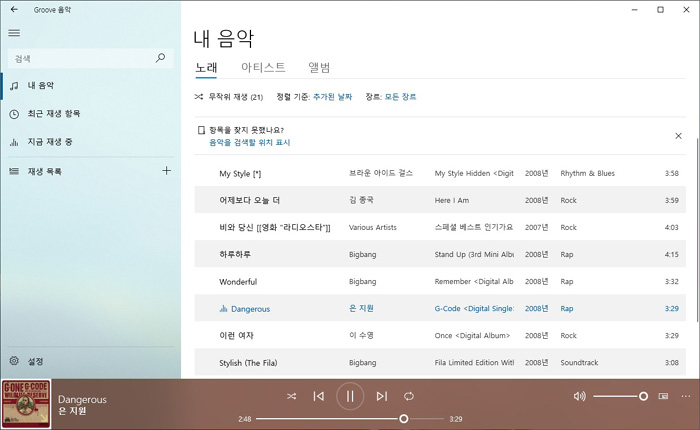This screenshot has height=430, width=700.
Task: Open the hamburger navigation menu
Action: pyautogui.click(x=14, y=33)
